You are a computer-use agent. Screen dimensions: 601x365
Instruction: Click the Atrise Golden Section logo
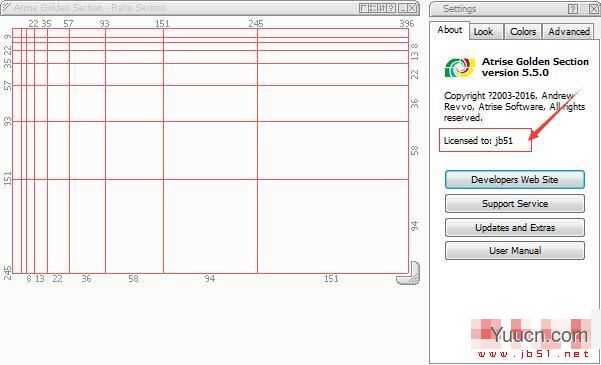point(460,67)
